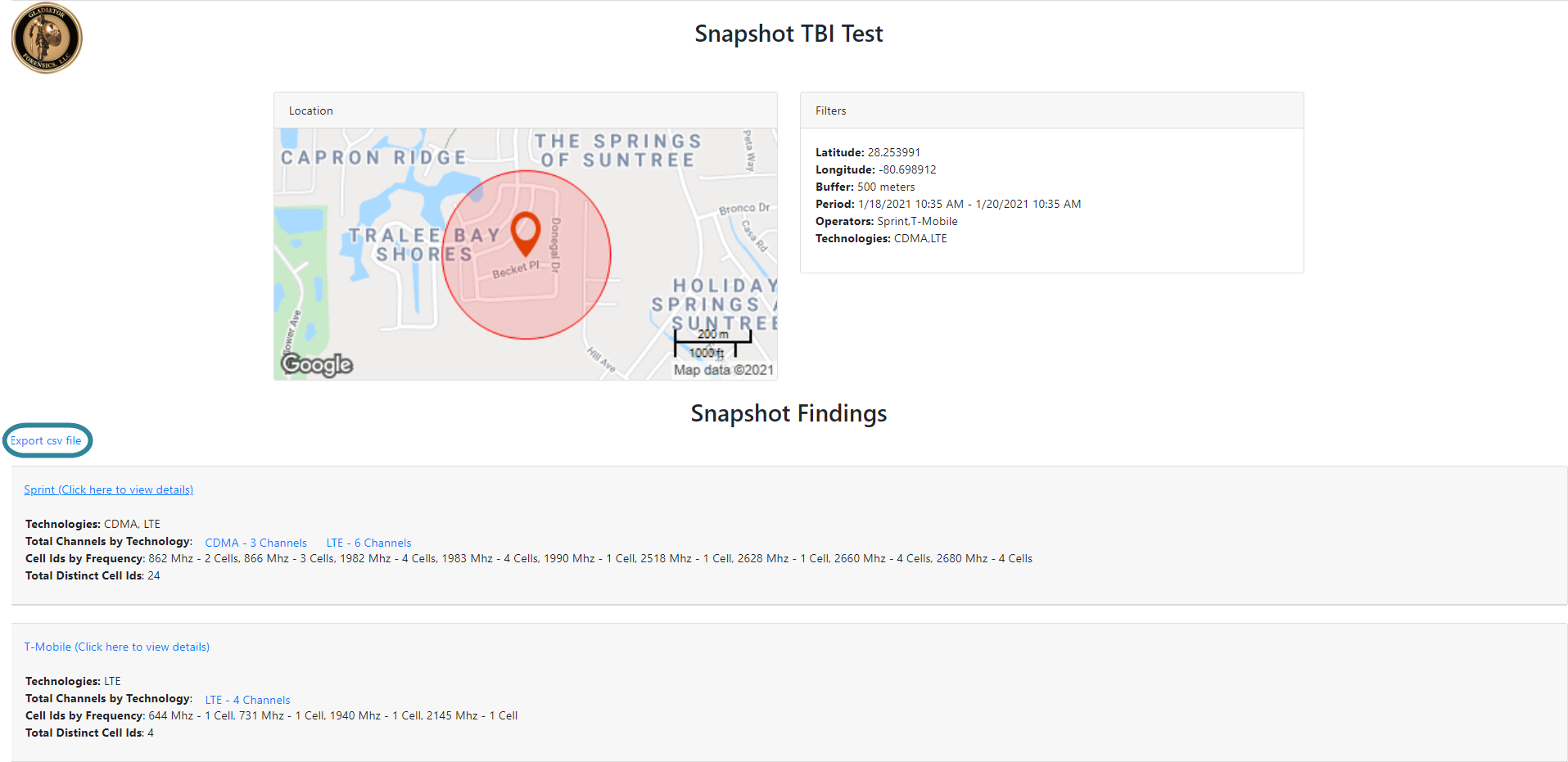Export the csv file
The height and width of the screenshot is (762, 1568).
point(46,440)
